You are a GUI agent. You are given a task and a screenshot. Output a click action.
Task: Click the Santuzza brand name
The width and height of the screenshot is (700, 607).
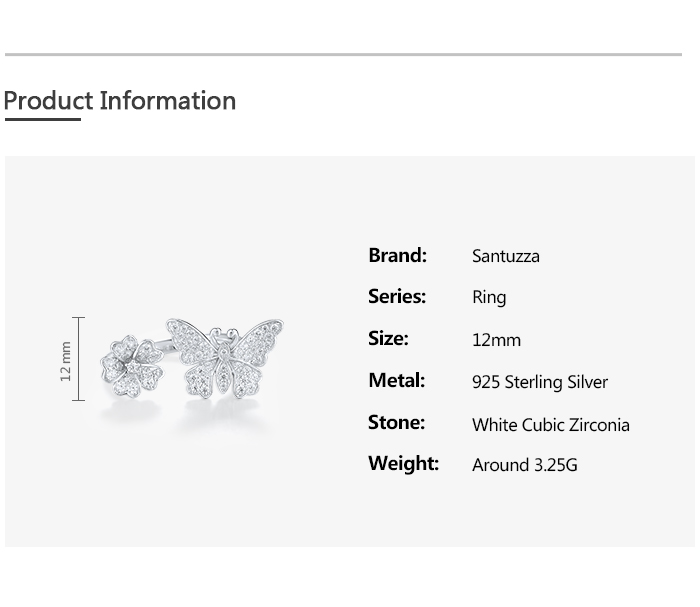pos(505,256)
